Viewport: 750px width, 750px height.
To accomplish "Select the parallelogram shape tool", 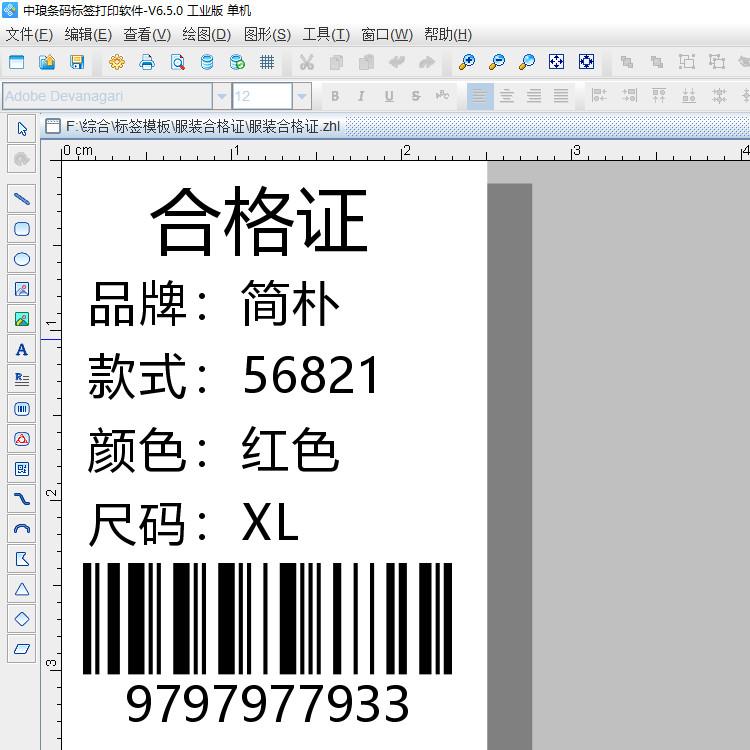I will [x=22, y=649].
